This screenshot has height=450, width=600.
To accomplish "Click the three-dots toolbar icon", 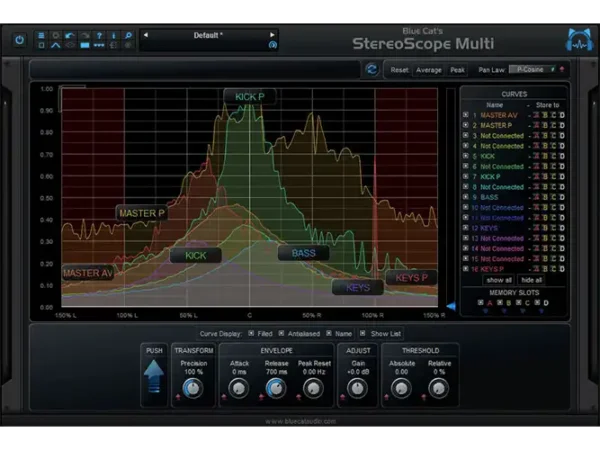I will pyautogui.click(x=99, y=45).
